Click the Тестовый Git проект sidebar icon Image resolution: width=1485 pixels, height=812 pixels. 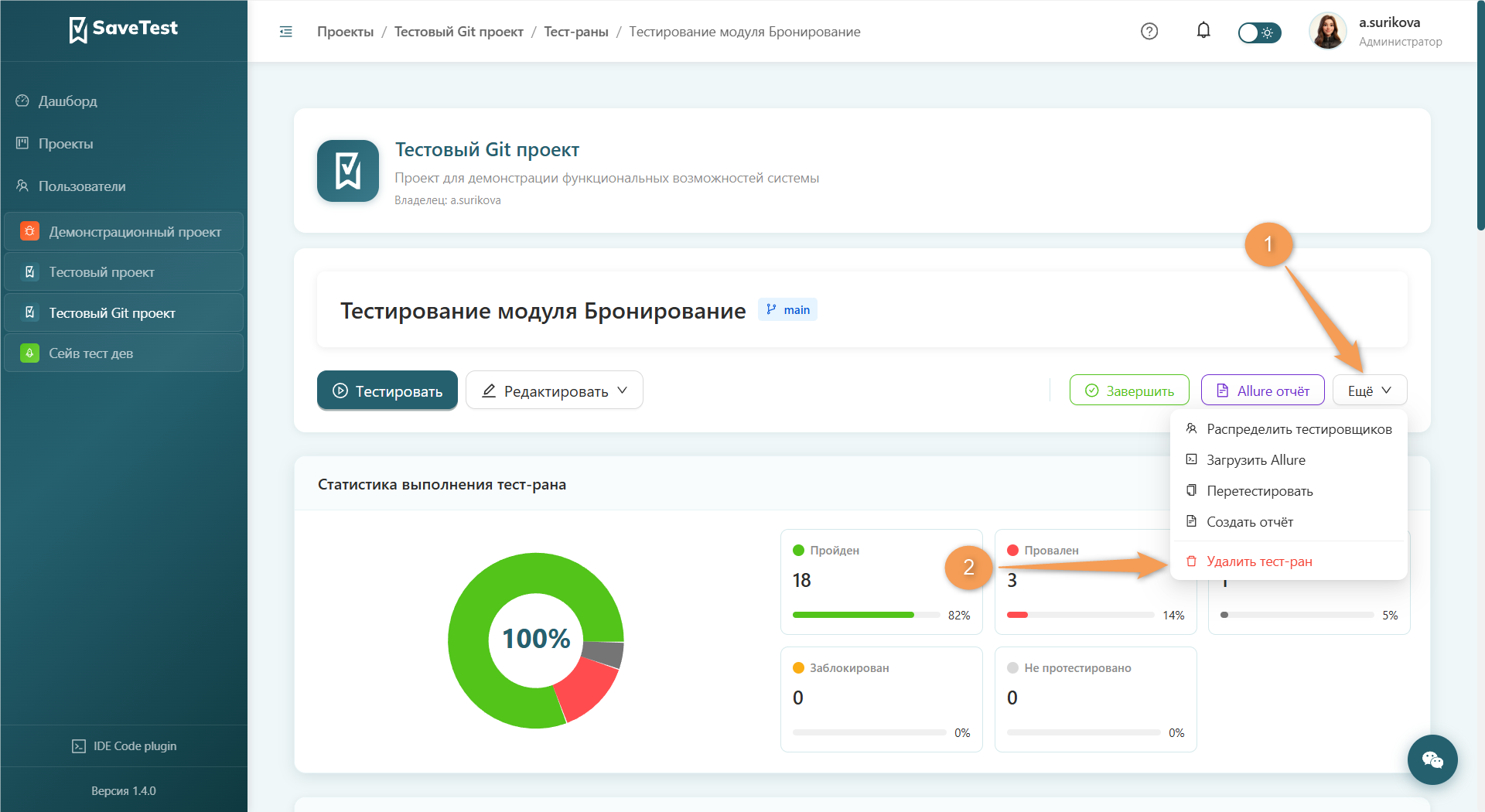(29, 312)
